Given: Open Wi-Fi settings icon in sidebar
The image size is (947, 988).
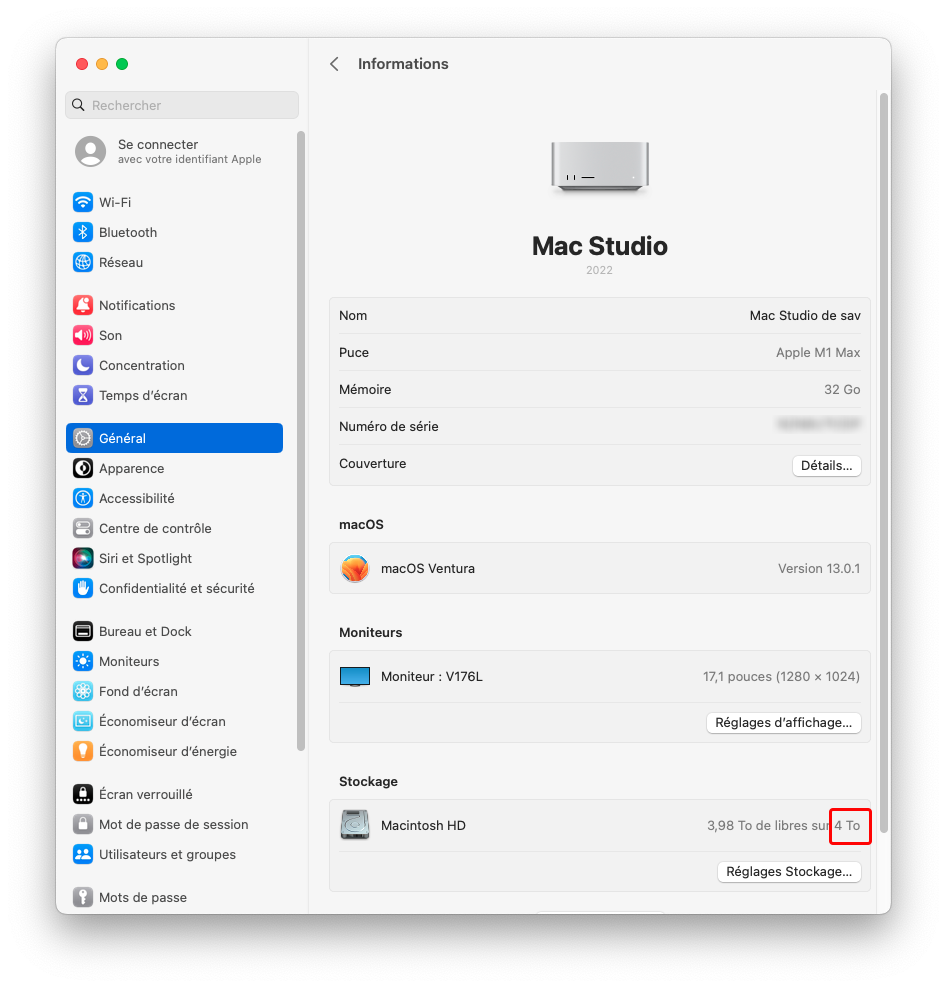Looking at the screenshot, I should pyautogui.click(x=83, y=202).
